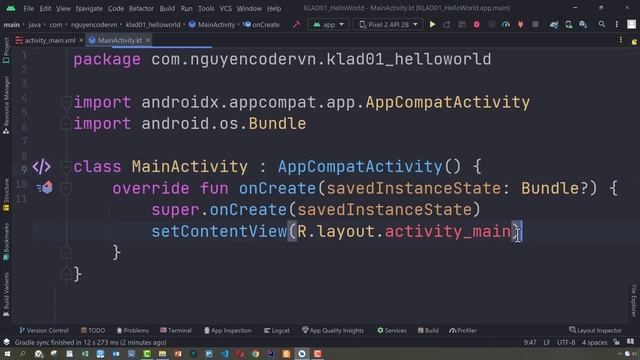This screenshot has width=640, height=360.
Task: Open the SDK Manager icon in toolbar
Action: [x=583, y=24]
